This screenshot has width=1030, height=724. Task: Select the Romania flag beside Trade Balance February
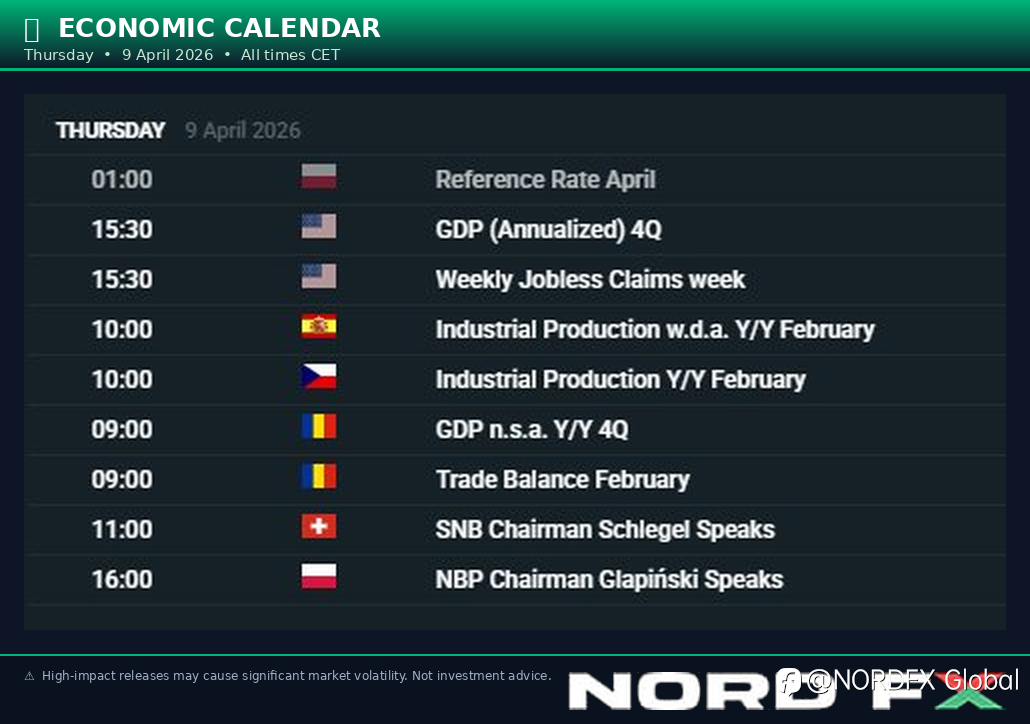click(319, 477)
